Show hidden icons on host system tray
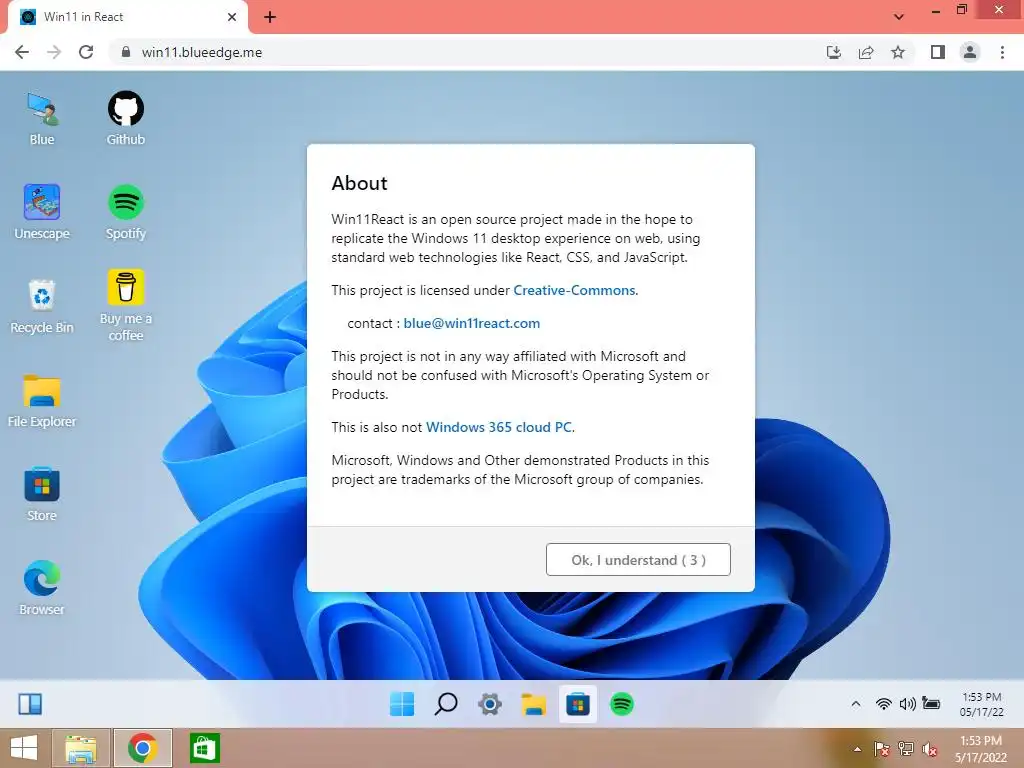This screenshot has height=768, width=1024. coord(857,748)
